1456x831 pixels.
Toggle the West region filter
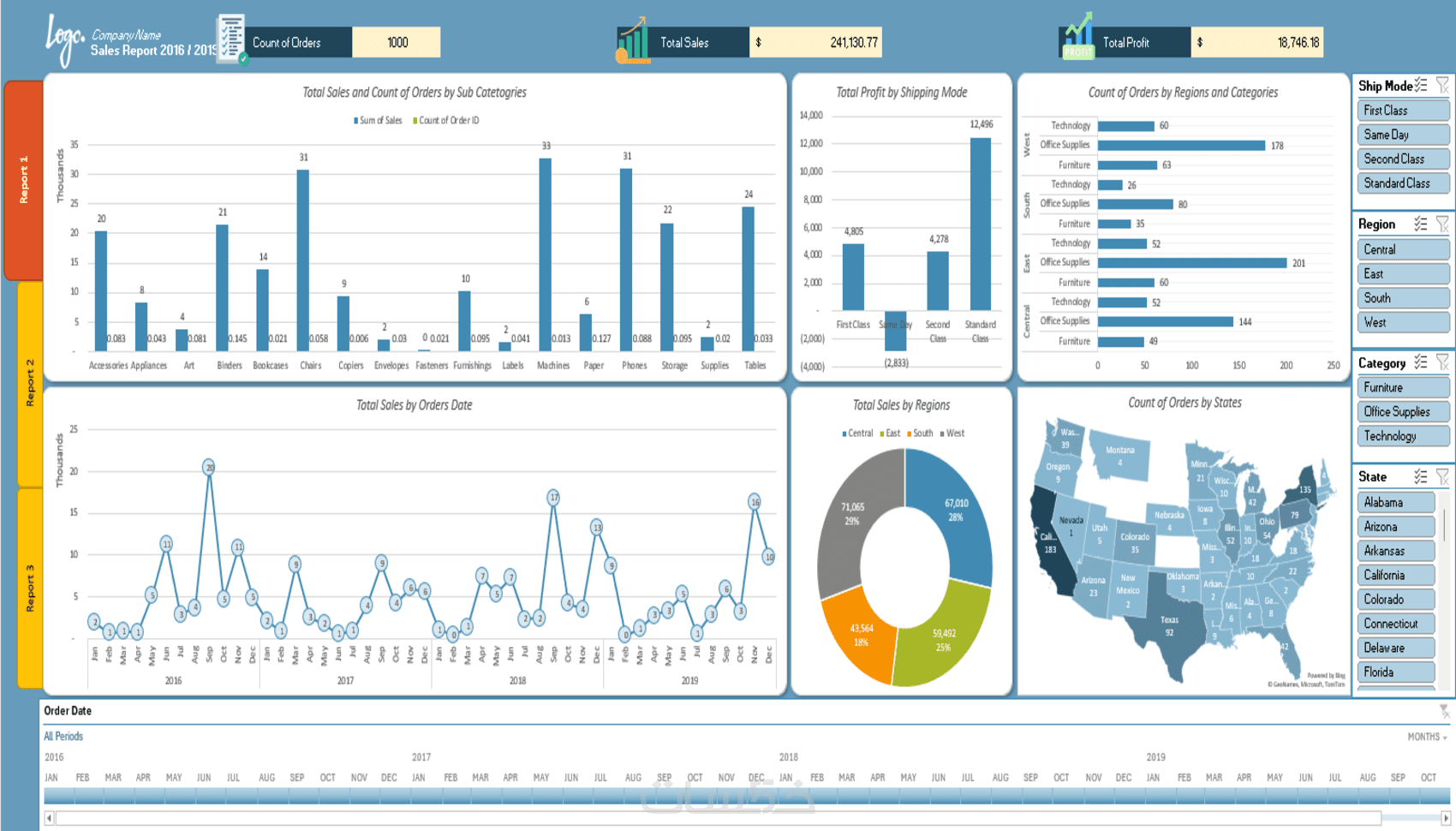1403,322
